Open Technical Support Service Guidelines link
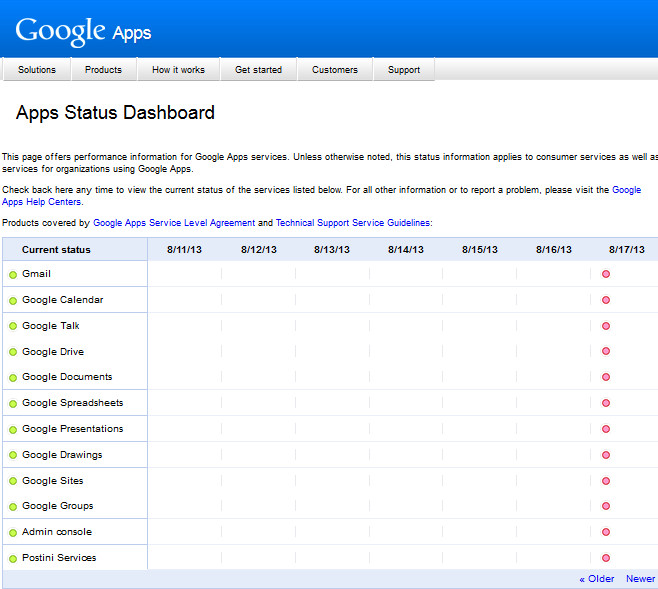The width and height of the screenshot is (658, 589). pos(353,223)
